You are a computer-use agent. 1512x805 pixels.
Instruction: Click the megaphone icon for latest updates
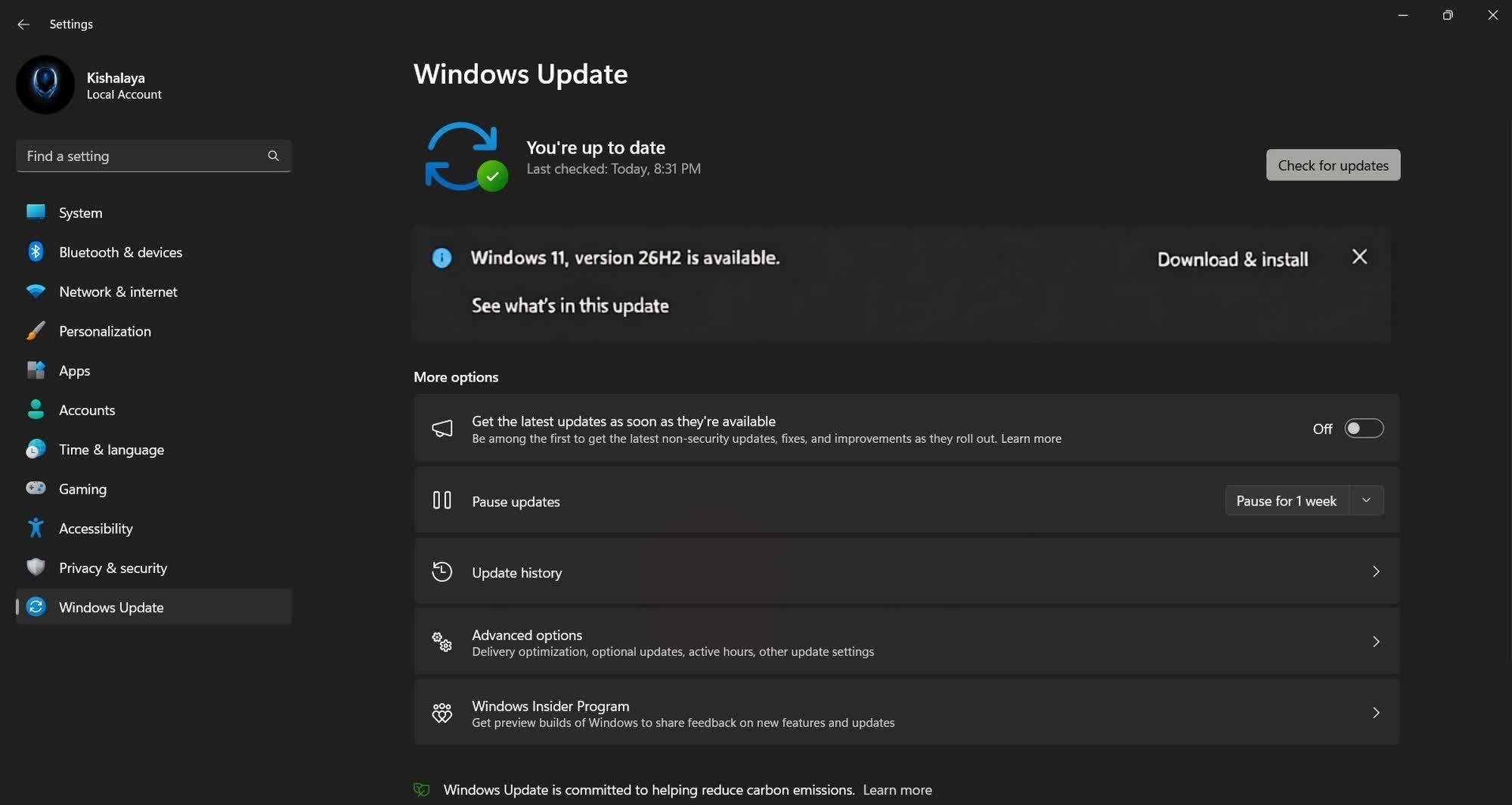[x=442, y=429]
